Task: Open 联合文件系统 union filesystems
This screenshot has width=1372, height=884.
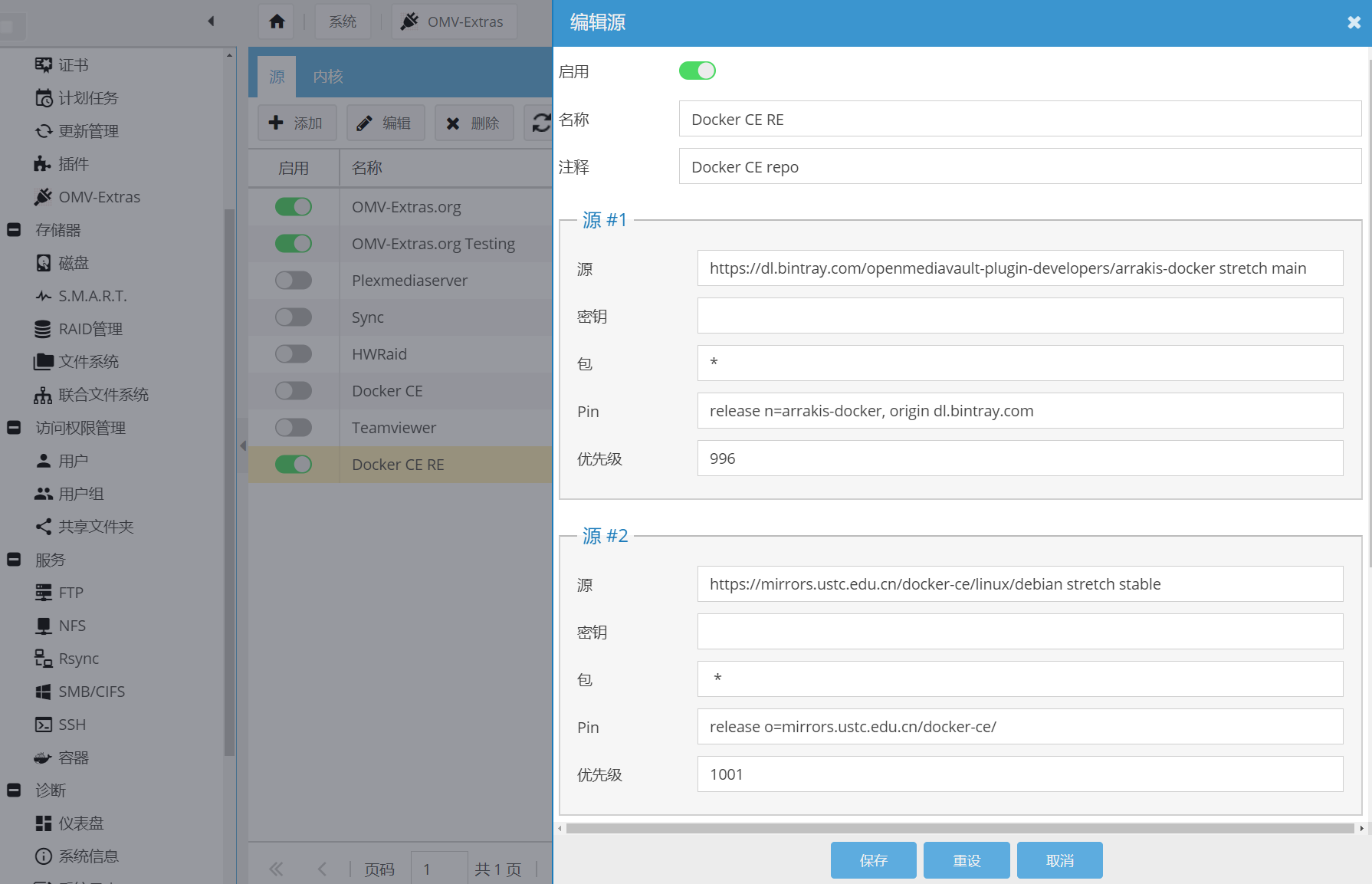Action: (91, 395)
